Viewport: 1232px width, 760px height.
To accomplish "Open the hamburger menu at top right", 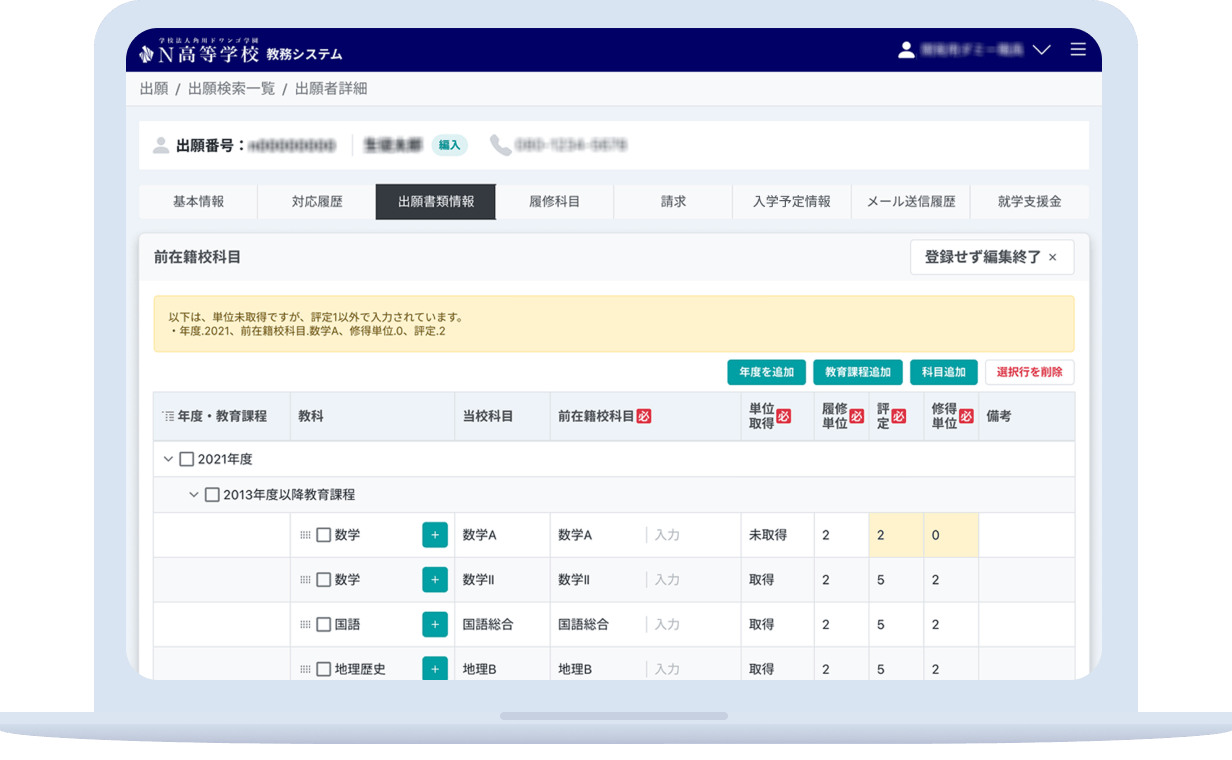I will tap(1078, 49).
